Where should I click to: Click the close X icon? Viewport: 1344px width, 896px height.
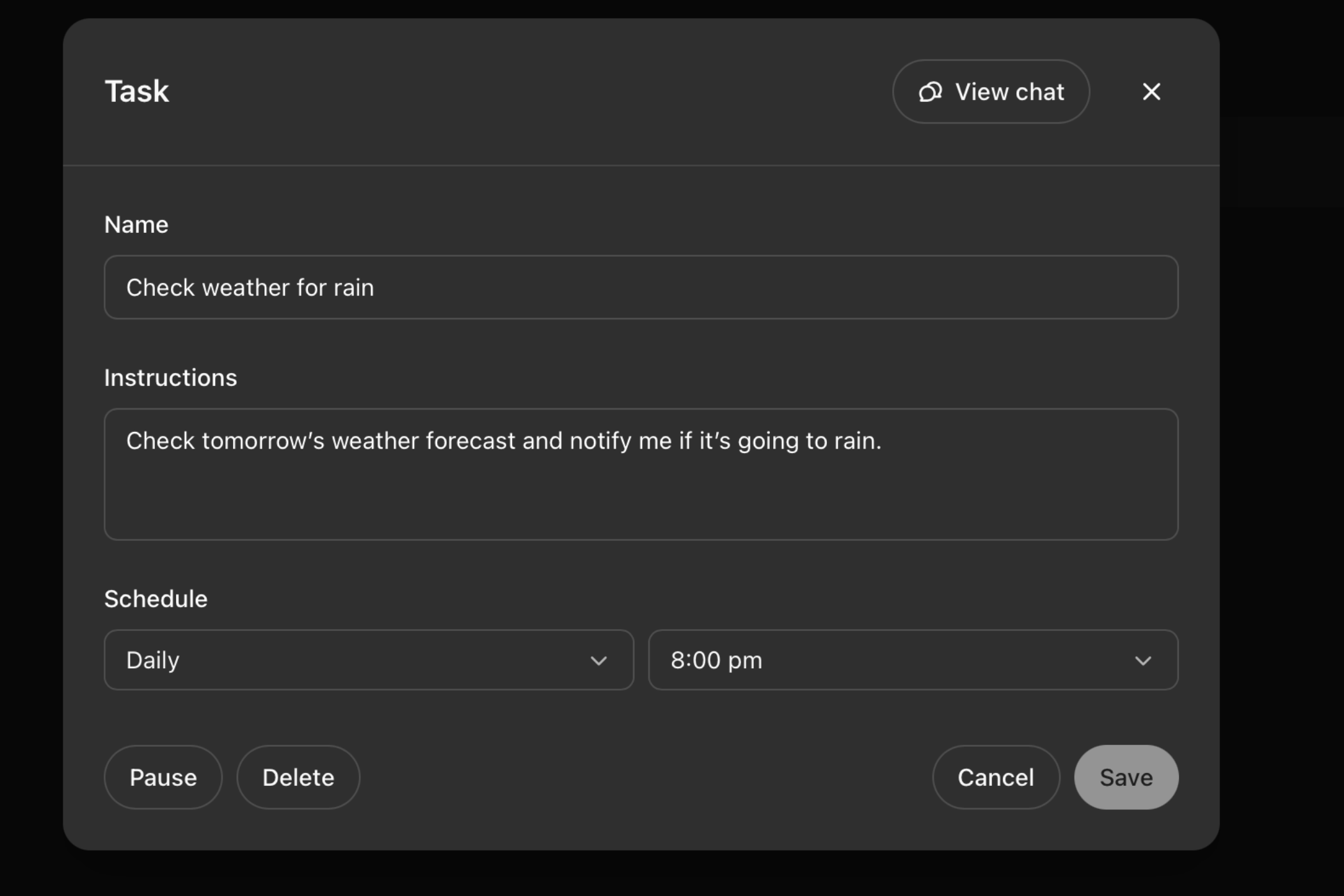[x=1152, y=91]
